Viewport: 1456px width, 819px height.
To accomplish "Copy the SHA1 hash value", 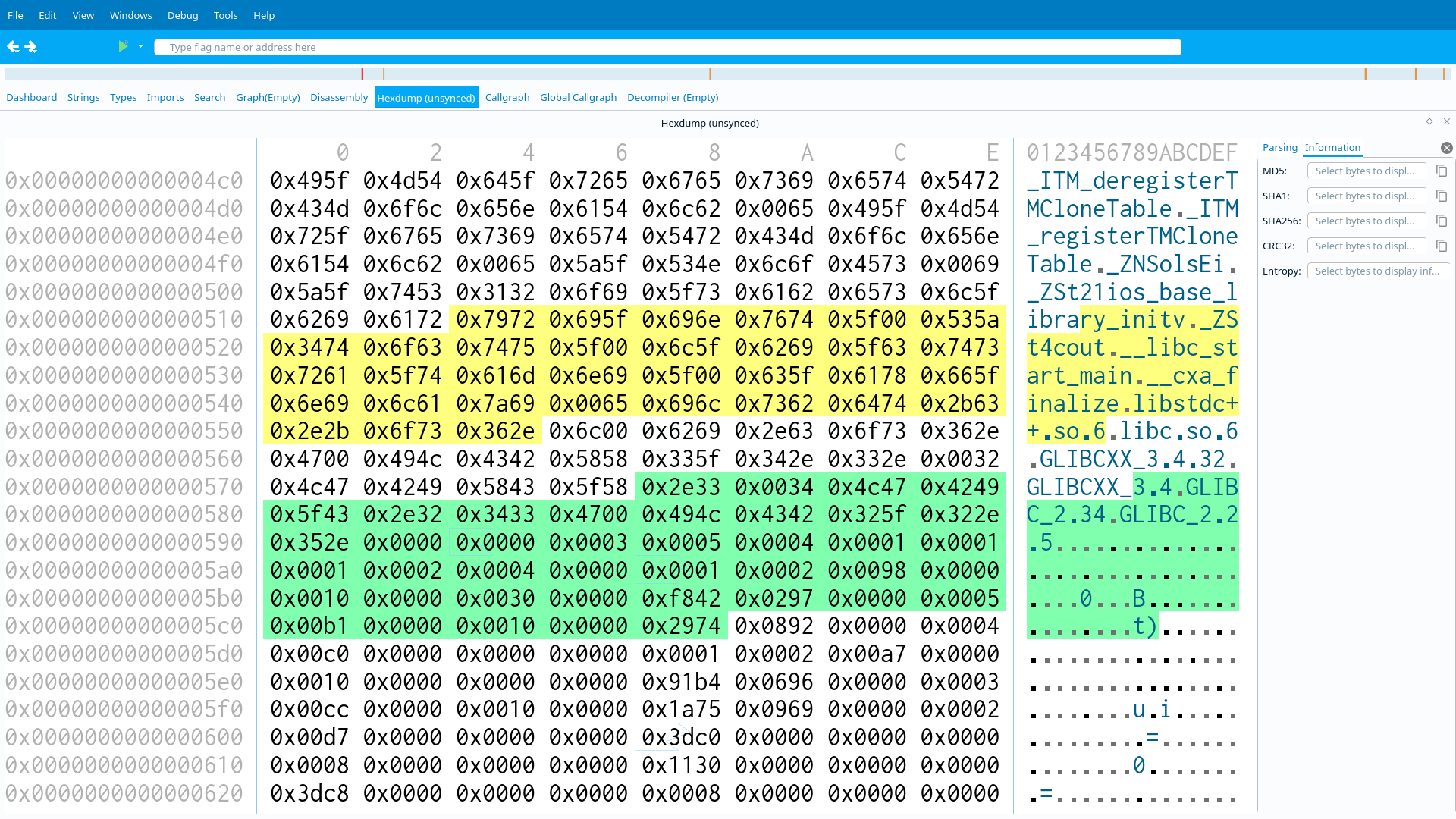I will click(1442, 196).
